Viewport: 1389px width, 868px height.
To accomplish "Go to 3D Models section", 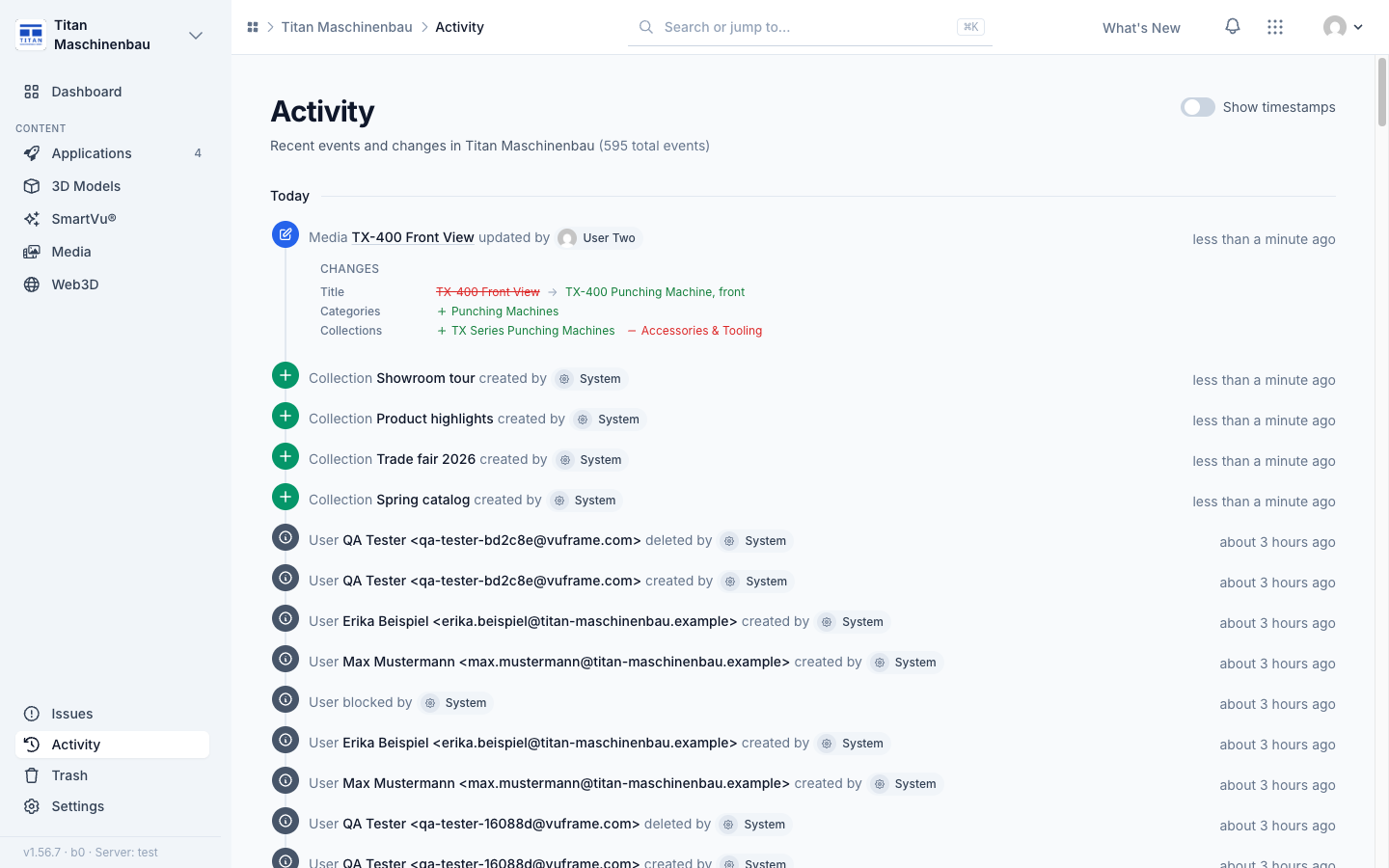I will click(112, 186).
